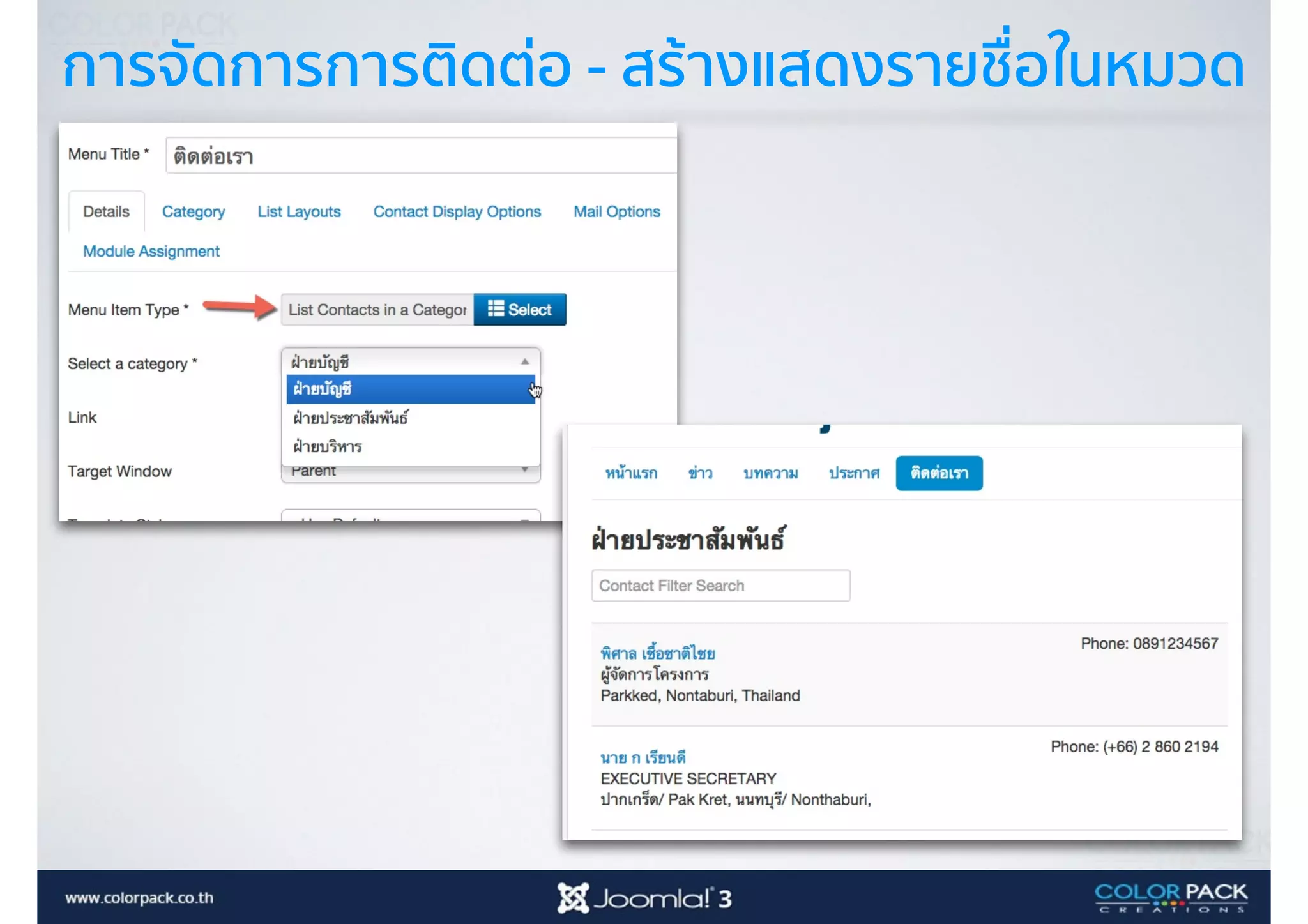Choose ฝ่ายประชาสัมพันธ์ in category list
This screenshot has width=1308, height=924.
[410, 418]
